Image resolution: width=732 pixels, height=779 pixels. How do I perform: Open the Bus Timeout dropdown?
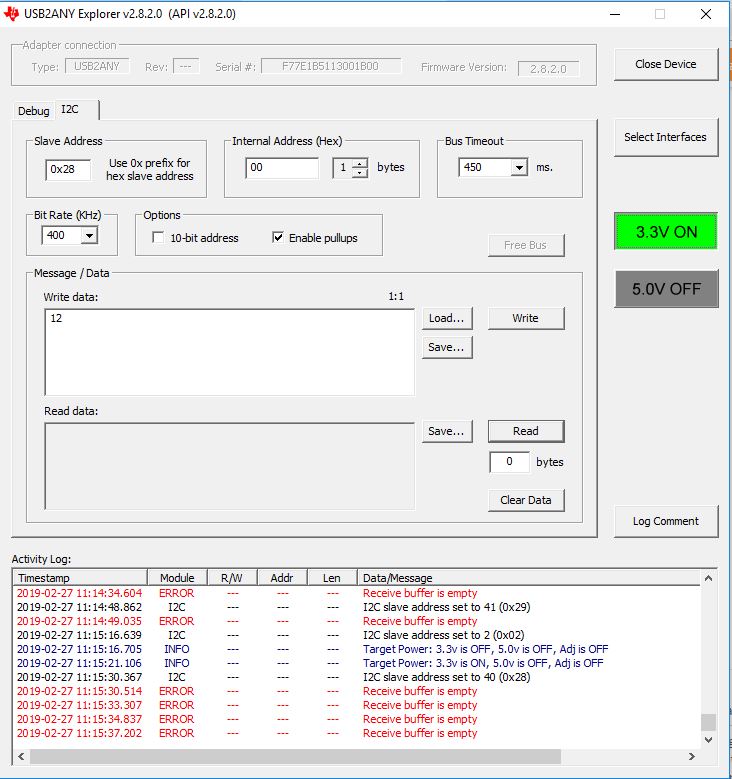(519, 167)
